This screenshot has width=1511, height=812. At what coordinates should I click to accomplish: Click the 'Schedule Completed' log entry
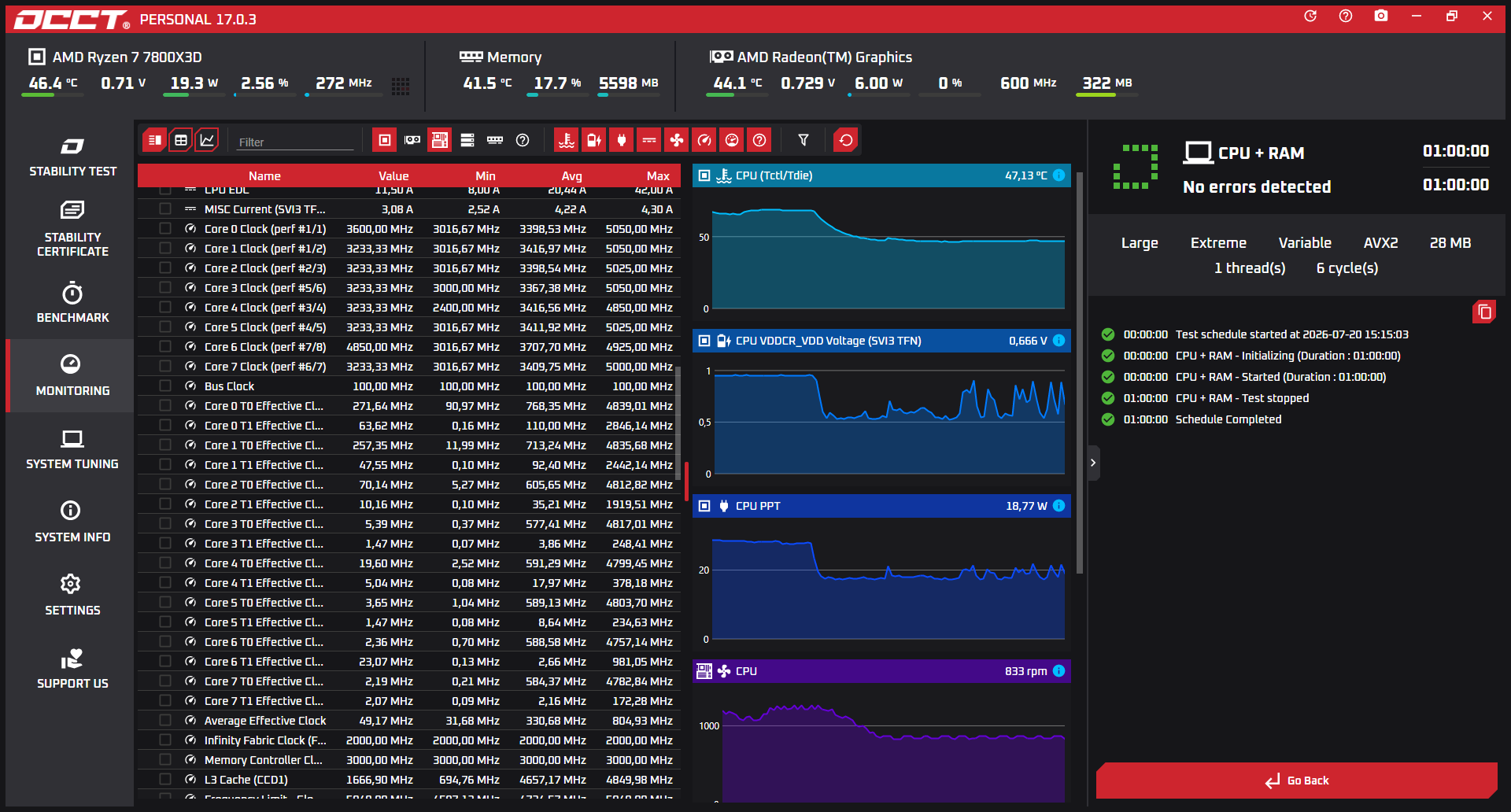pyautogui.click(x=1228, y=419)
